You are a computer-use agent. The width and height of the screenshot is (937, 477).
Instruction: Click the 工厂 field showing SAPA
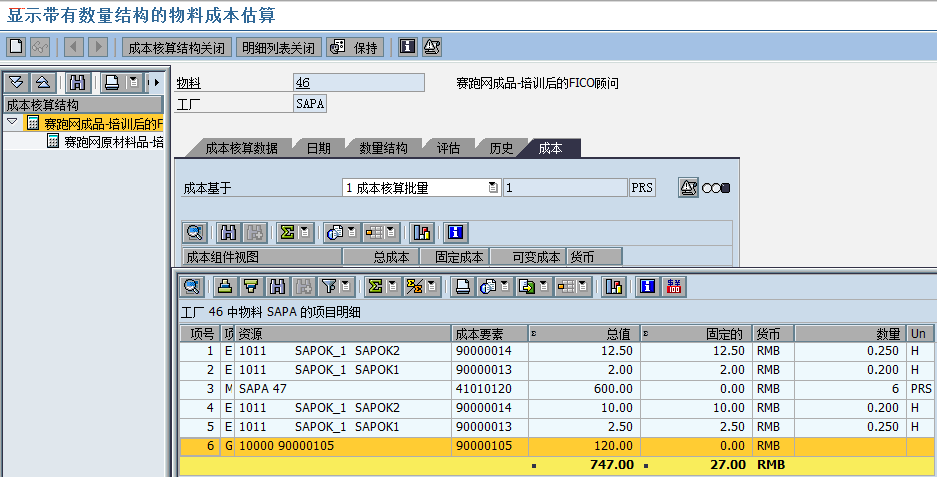point(310,103)
